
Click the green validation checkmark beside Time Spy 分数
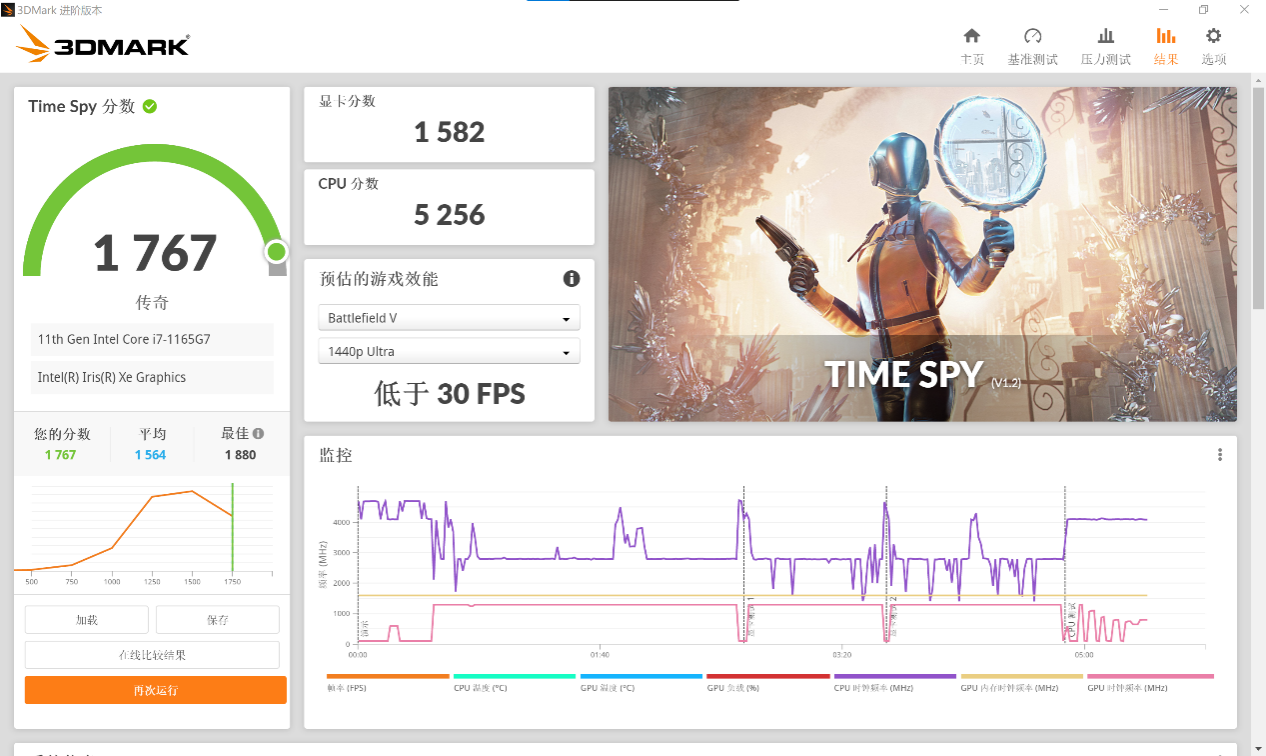pyautogui.click(x=149, y=106)
